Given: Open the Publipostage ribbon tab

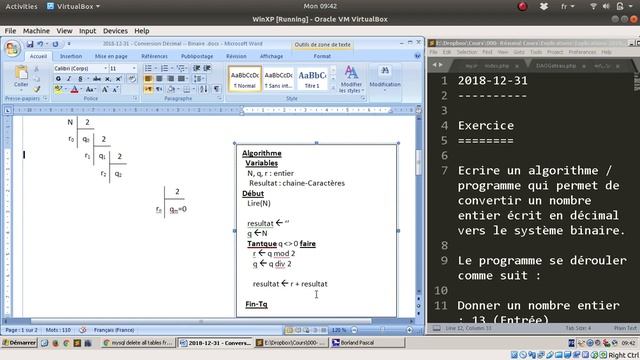Looking at the screenshot, I should (197, 56).
